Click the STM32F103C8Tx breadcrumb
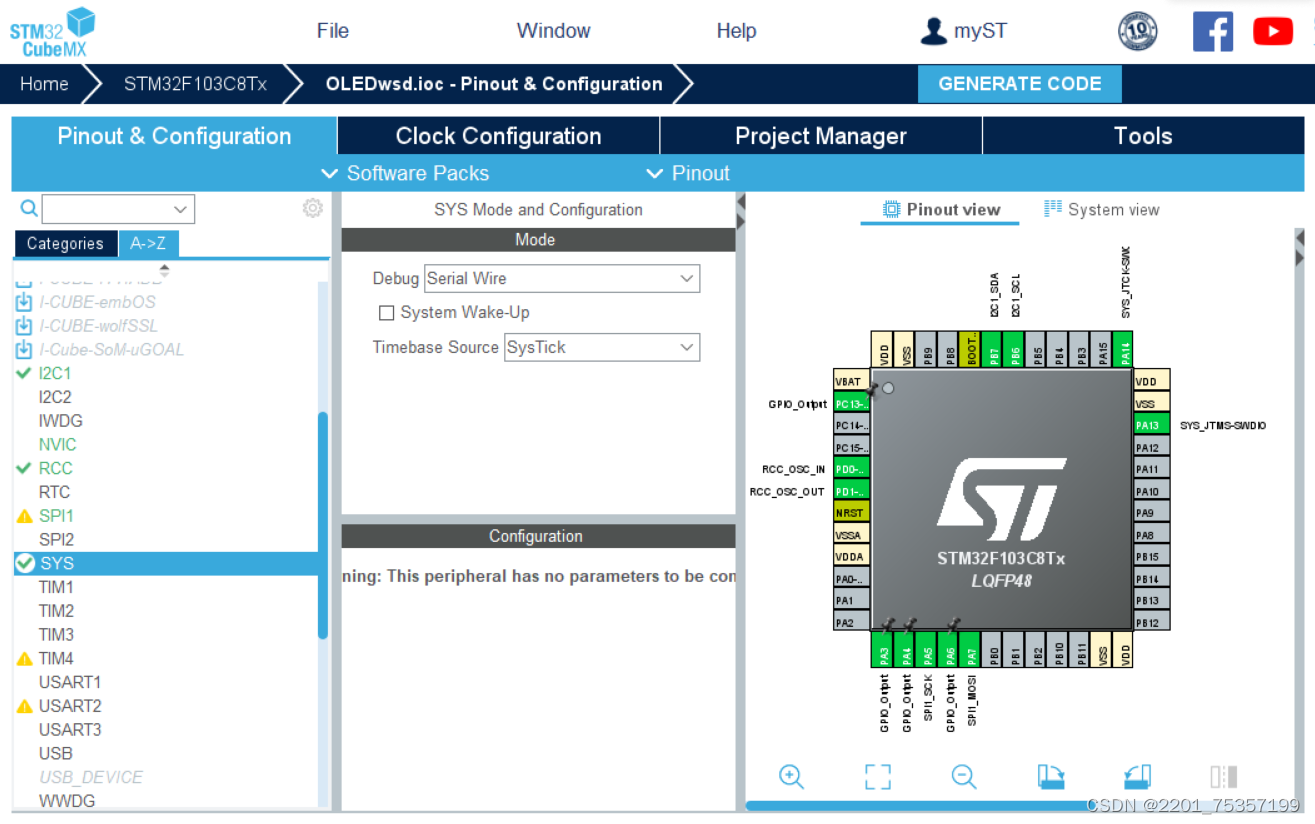Image resolution: width=1315 pixels, height=824 pixels. [x=195, y=84]
